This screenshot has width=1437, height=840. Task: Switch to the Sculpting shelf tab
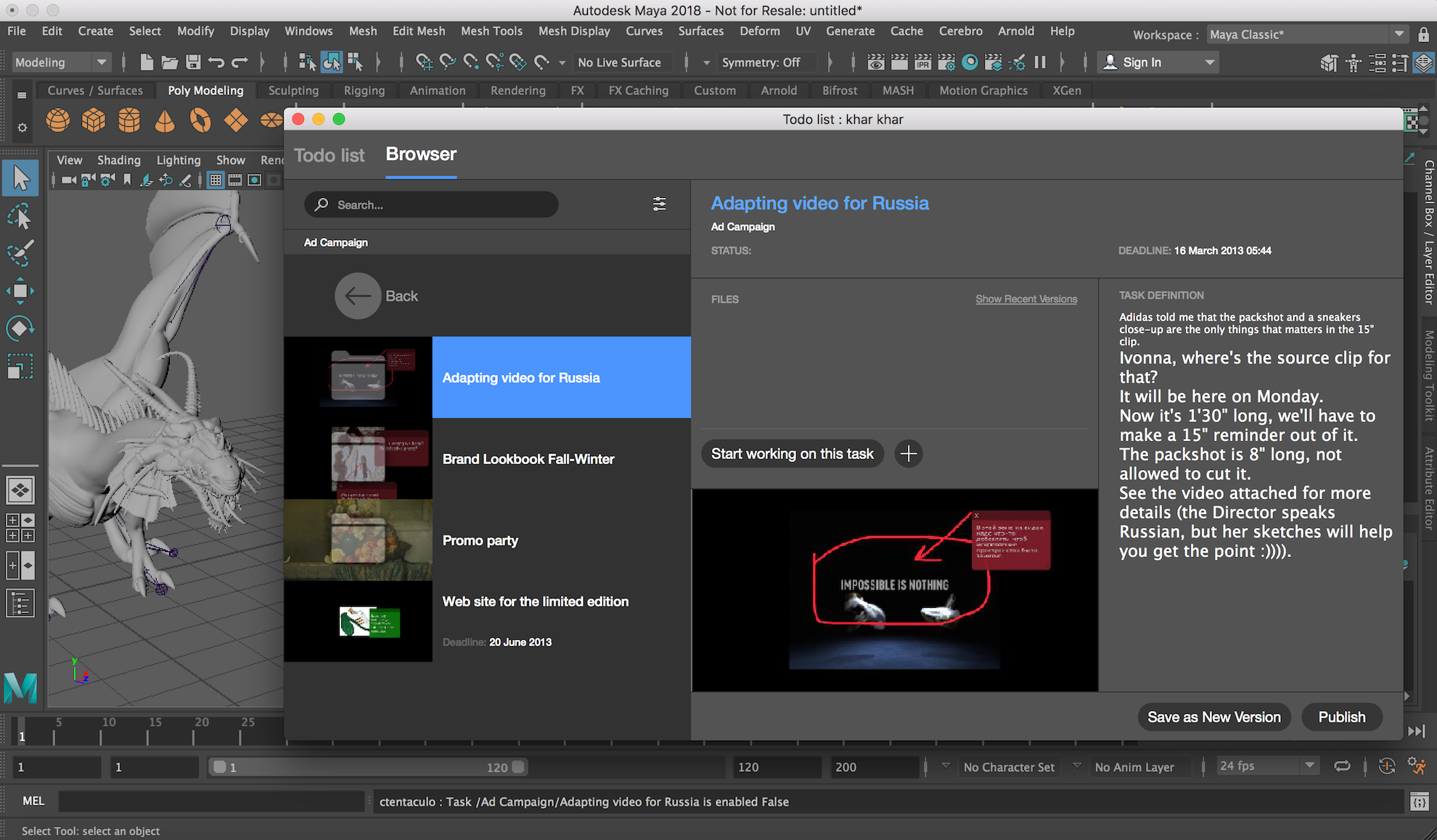coord(293,91)
